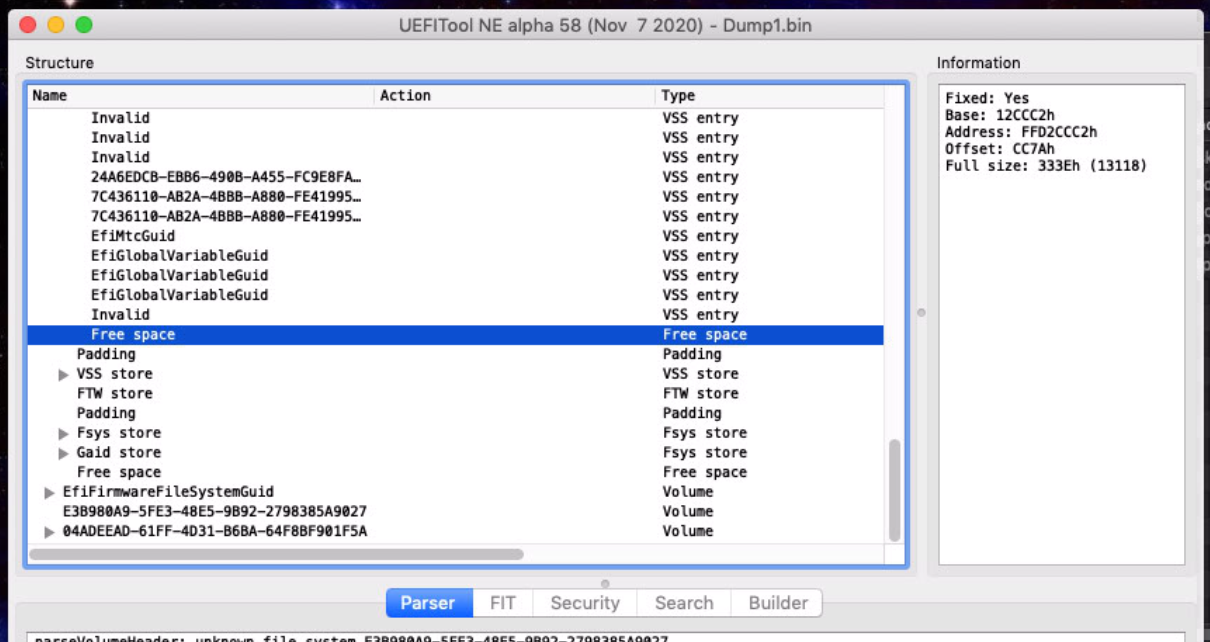Click the Base: 12CCC2h line

coord(999,115)
